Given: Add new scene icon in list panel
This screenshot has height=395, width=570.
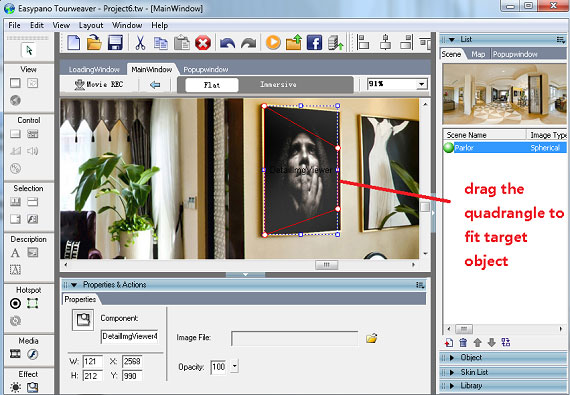Looking at the screenshot, I should pos(449,342).
